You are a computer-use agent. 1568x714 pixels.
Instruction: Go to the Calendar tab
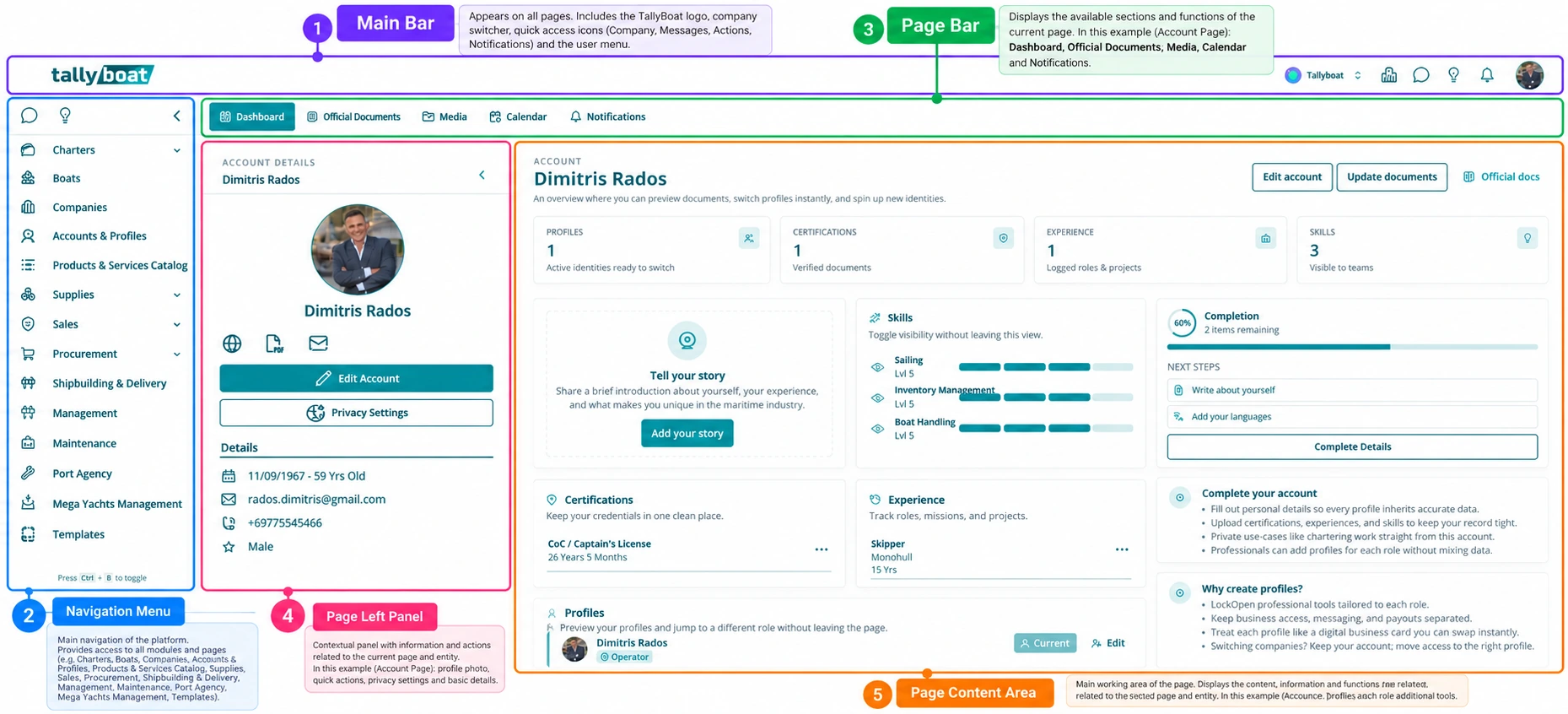(x=518, y=116)
